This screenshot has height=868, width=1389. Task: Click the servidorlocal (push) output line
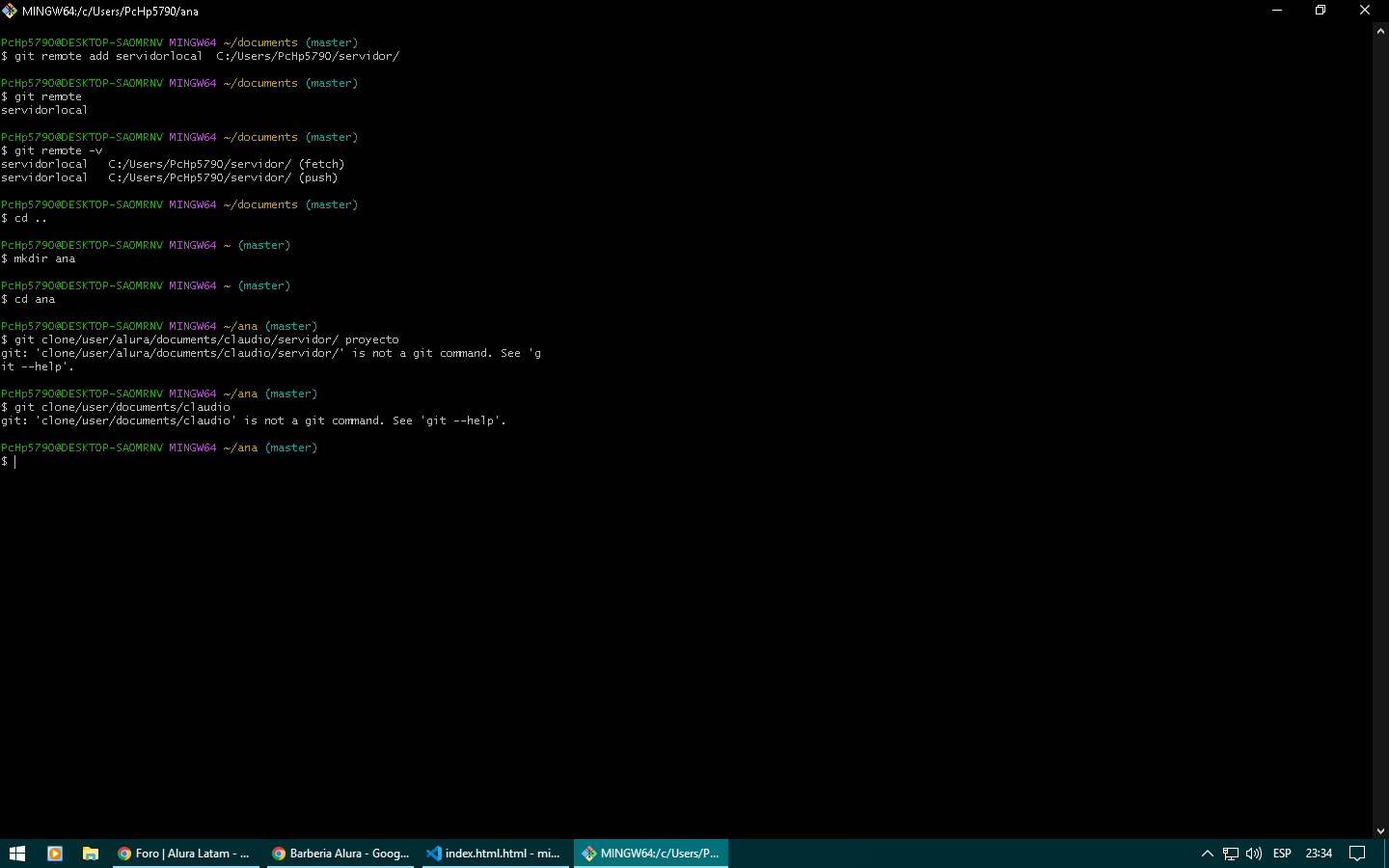[x=170, y=177]
